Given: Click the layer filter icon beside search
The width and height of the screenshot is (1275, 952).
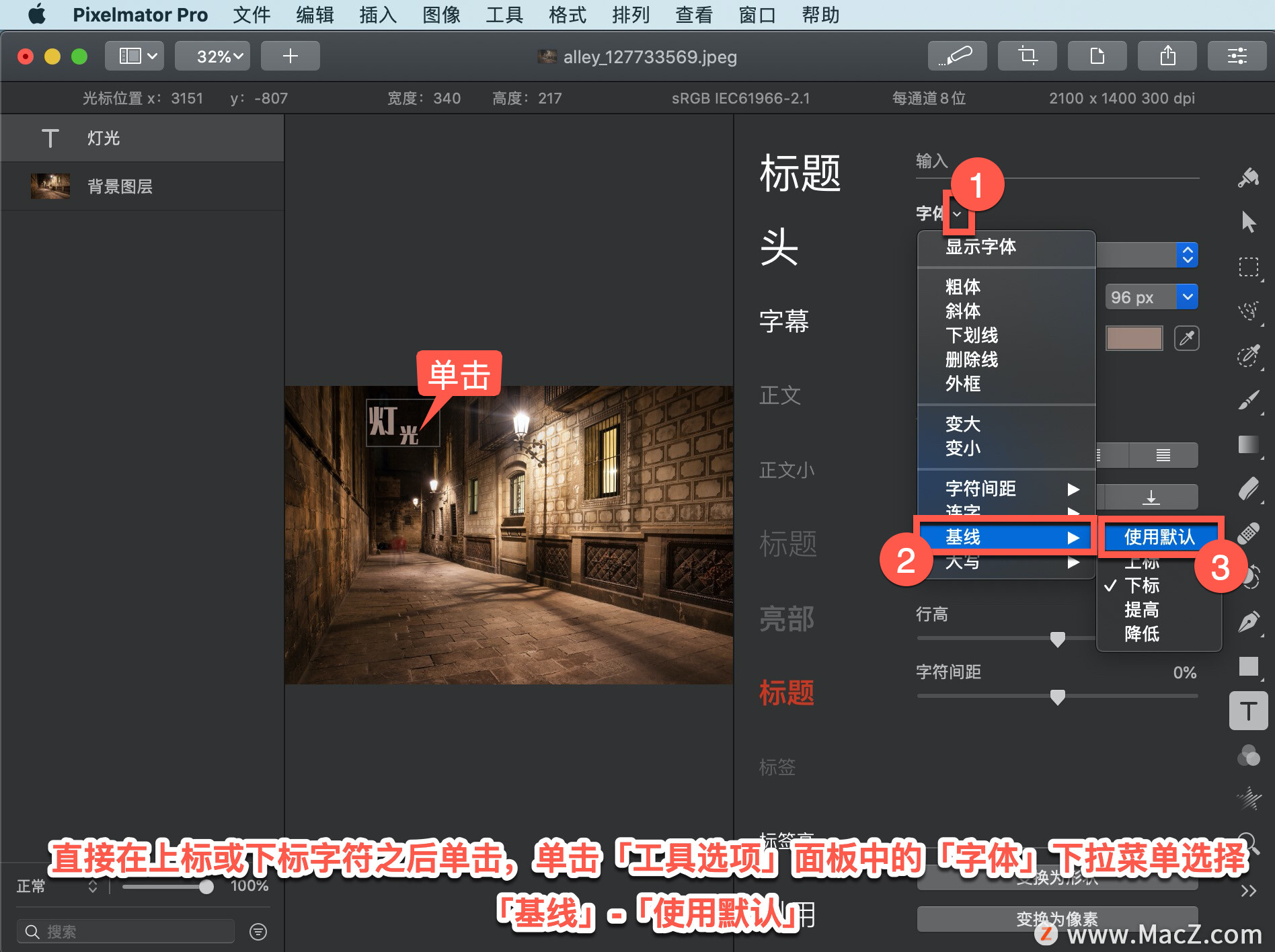Looking at the screenshot, I should coord(258,931).
